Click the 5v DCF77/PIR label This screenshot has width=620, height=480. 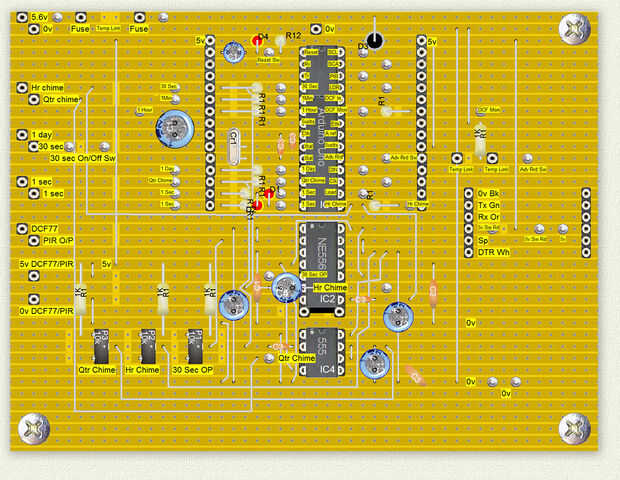click(46, 264)
